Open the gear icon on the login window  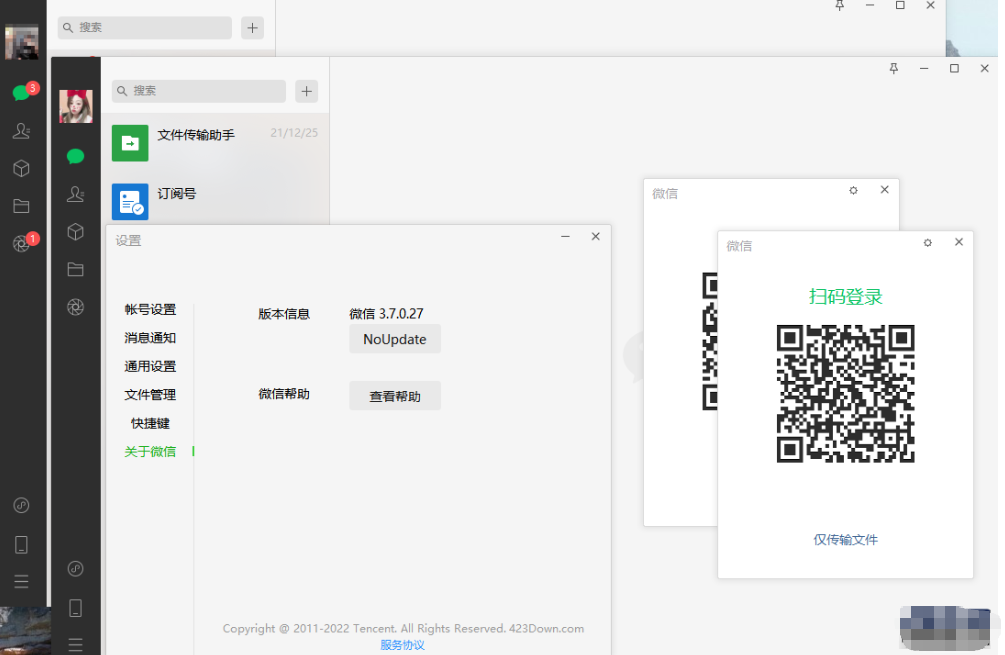coord(927,242)
